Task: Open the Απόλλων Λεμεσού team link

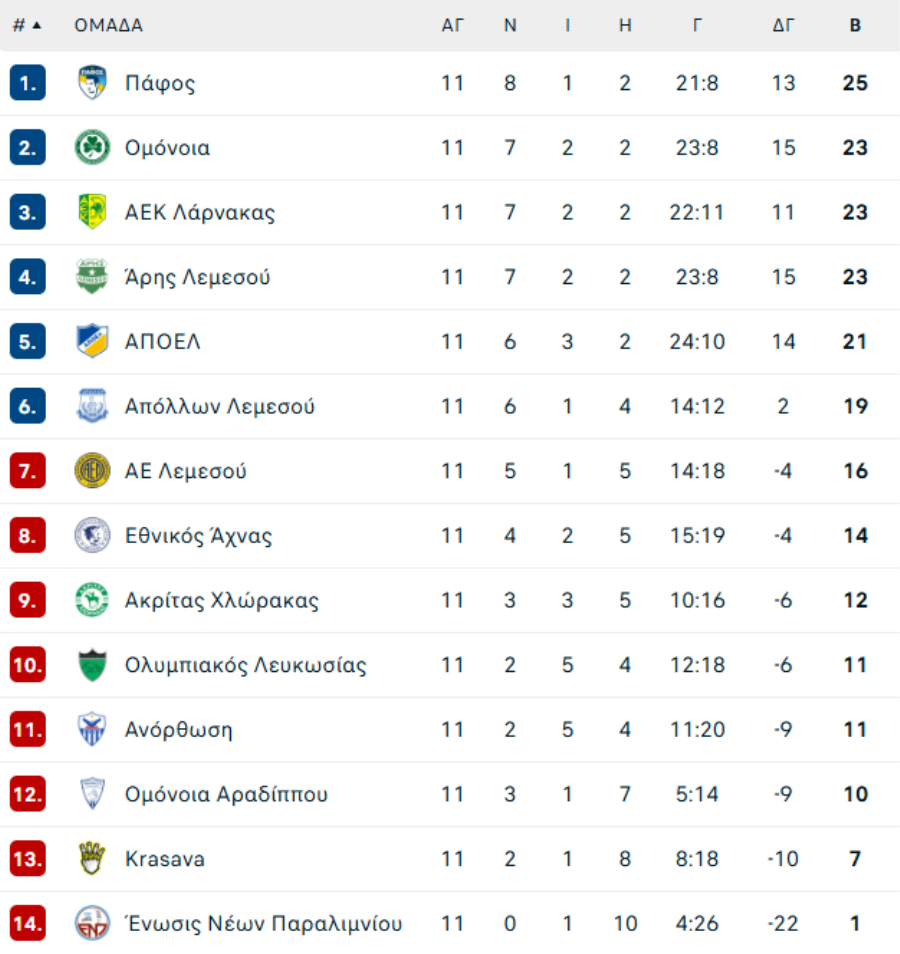Action: [x=220, y=407]
